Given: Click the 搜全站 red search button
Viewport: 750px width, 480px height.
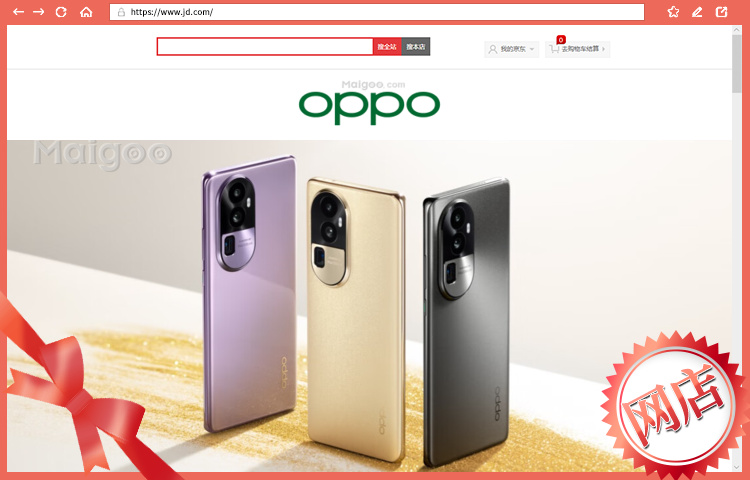Looking at the screenshot, I should click(387, 46).
